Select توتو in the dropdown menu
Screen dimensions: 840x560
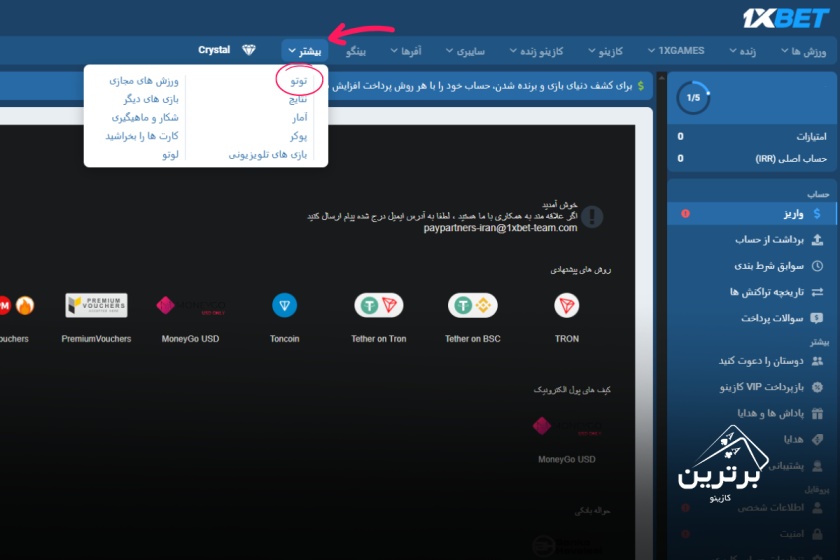click(299, 80)
